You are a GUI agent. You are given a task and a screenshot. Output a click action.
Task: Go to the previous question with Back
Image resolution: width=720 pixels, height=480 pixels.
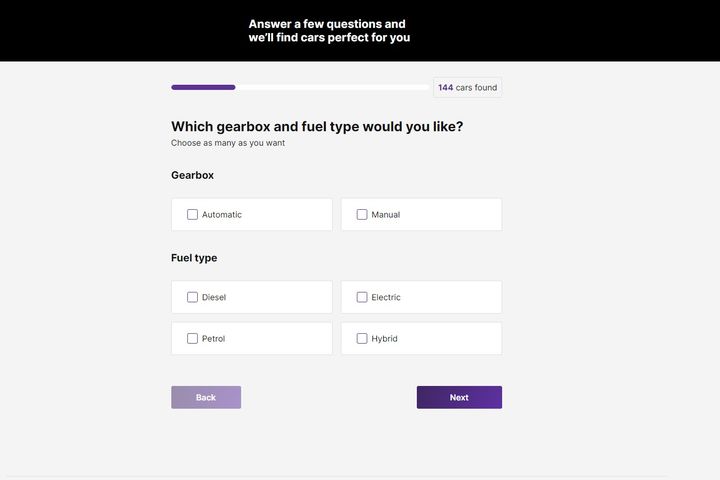(x=206, y=398)
